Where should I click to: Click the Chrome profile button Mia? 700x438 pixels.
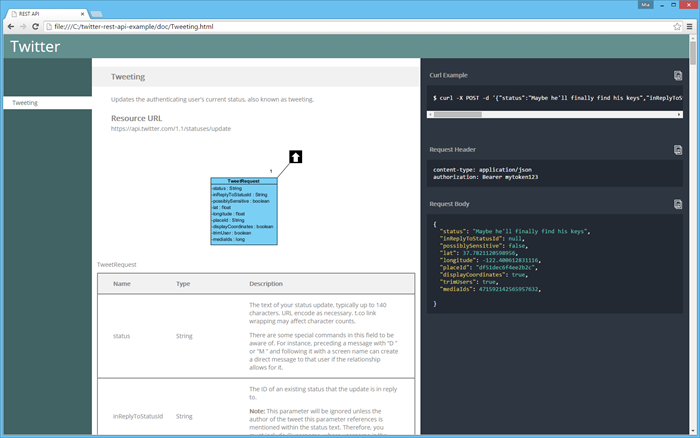point(645,4)
